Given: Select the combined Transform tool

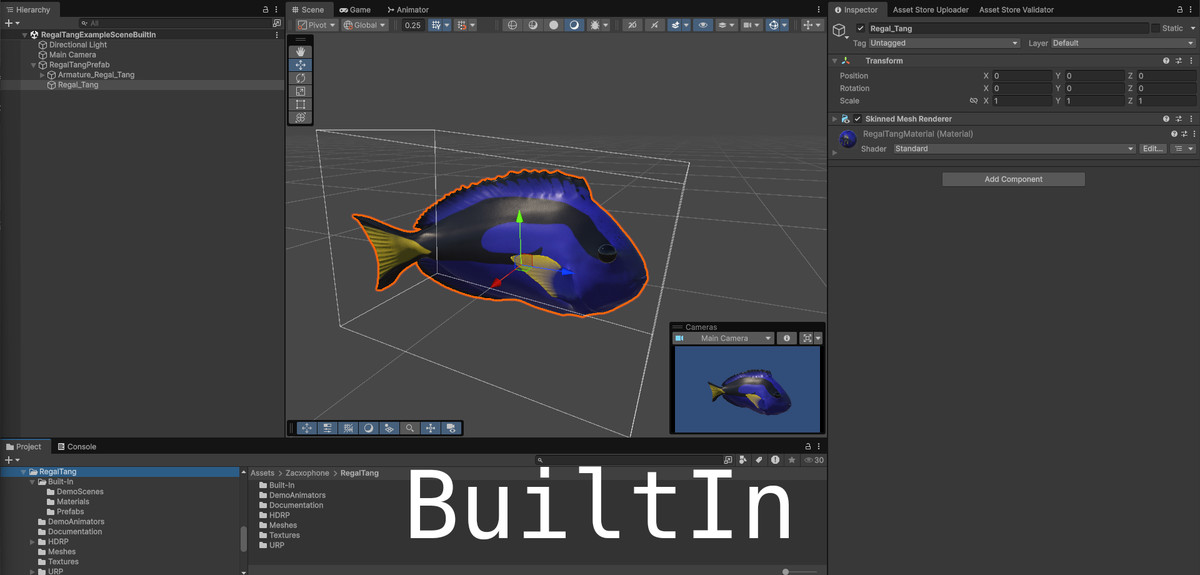Looking at the screenshot, I should [x=301, y=117].
